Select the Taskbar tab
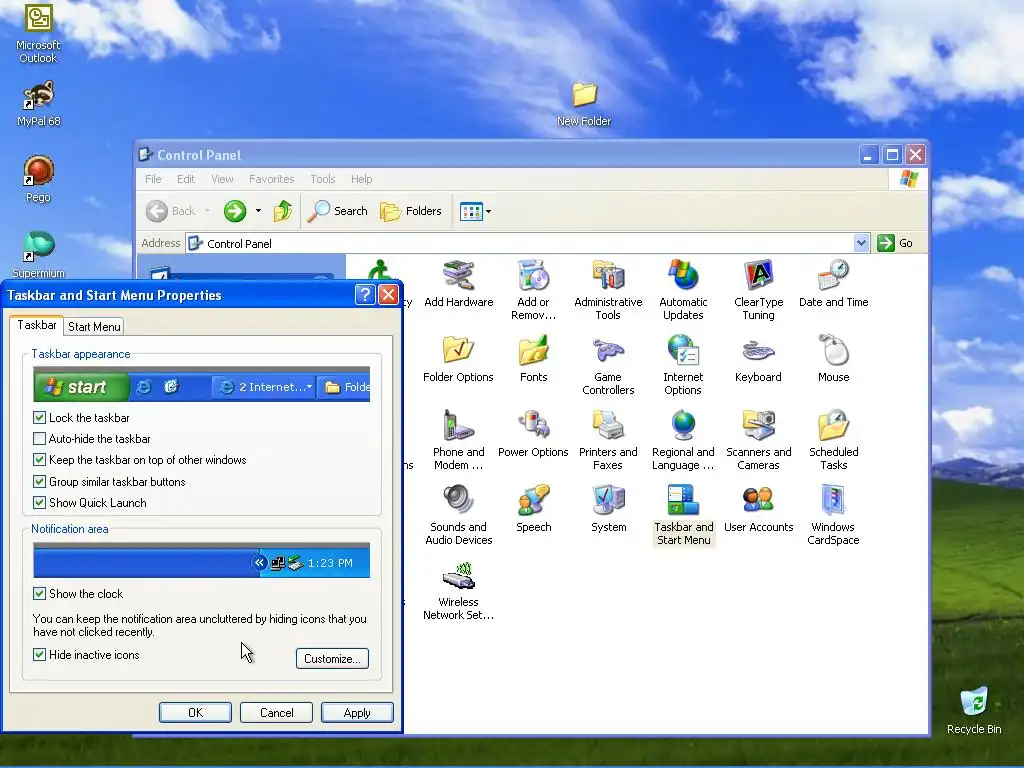 [37, 325]
